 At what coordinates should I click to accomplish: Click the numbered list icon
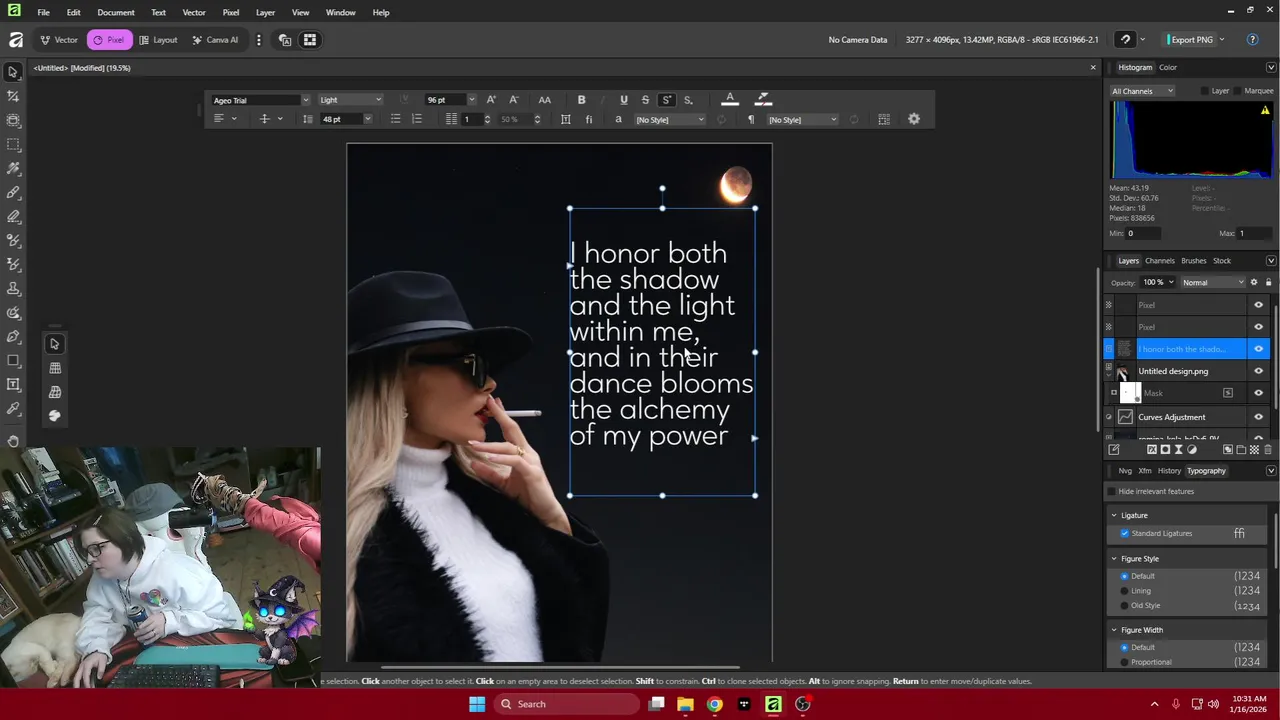point(417,119)
